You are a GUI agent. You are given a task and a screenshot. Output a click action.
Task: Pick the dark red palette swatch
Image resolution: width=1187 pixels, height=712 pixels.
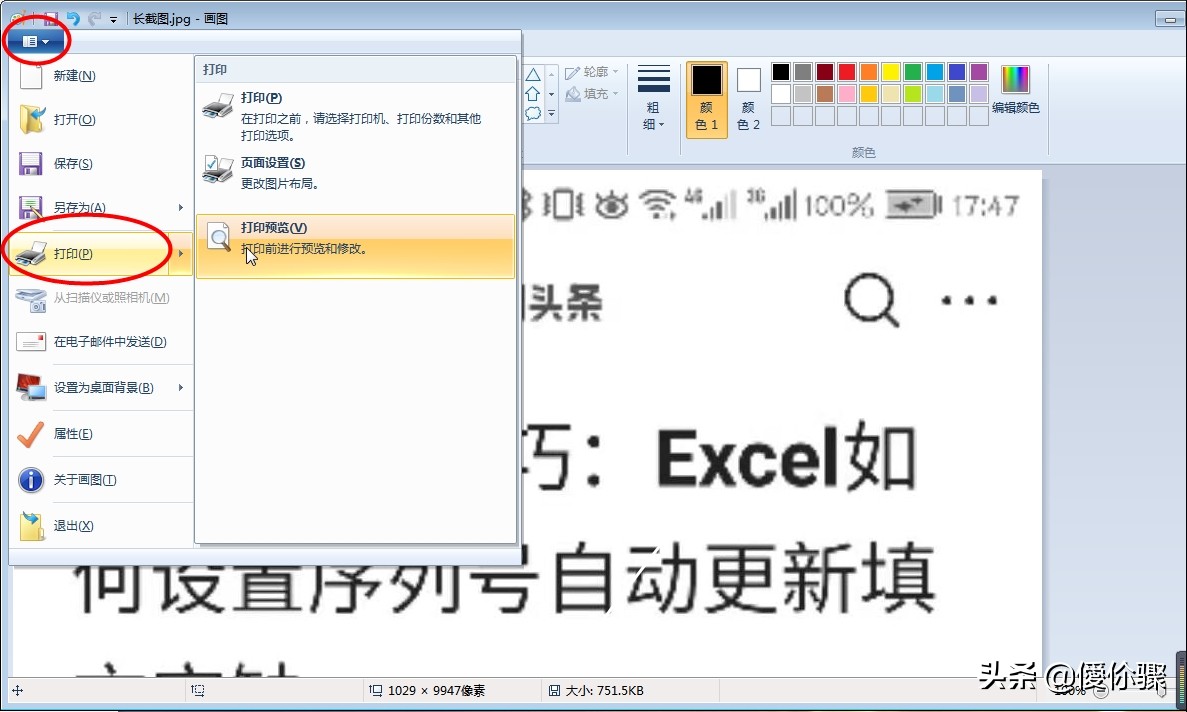[825, 72]
